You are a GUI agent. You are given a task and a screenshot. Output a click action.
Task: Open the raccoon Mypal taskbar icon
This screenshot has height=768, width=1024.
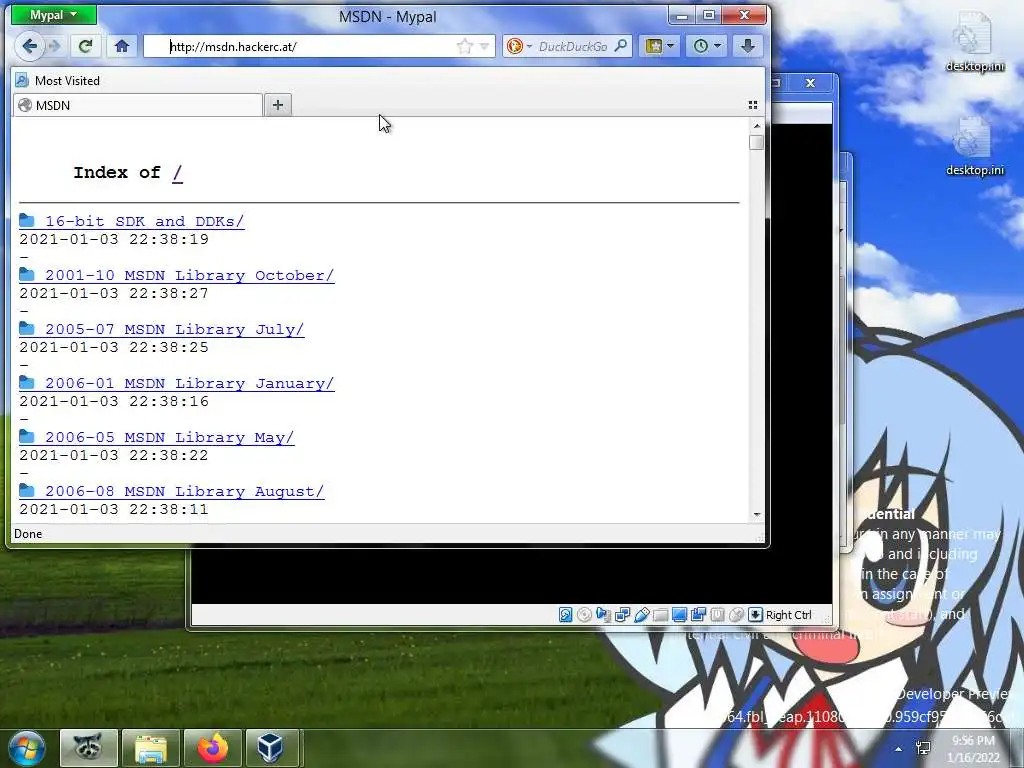88,748
